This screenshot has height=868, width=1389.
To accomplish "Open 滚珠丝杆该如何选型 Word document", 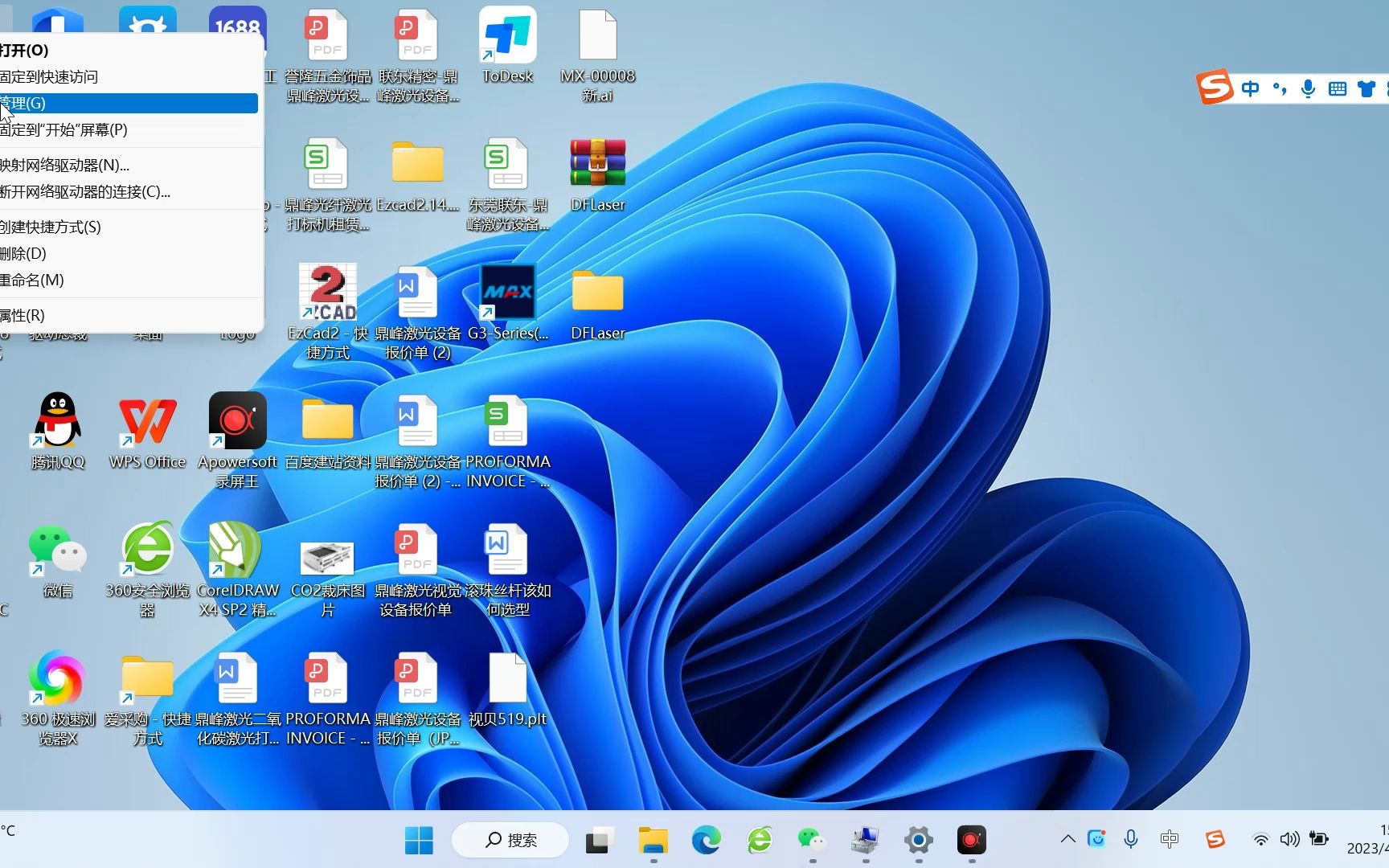I will [506, 549].
